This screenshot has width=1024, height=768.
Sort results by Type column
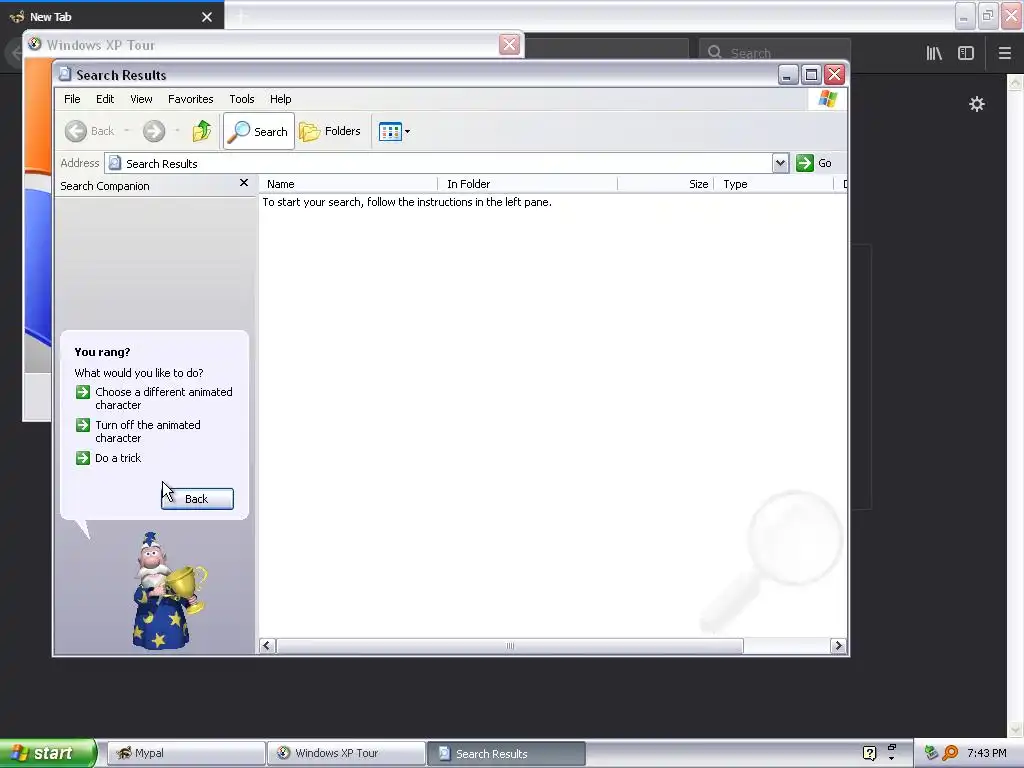tap(775, 184)
